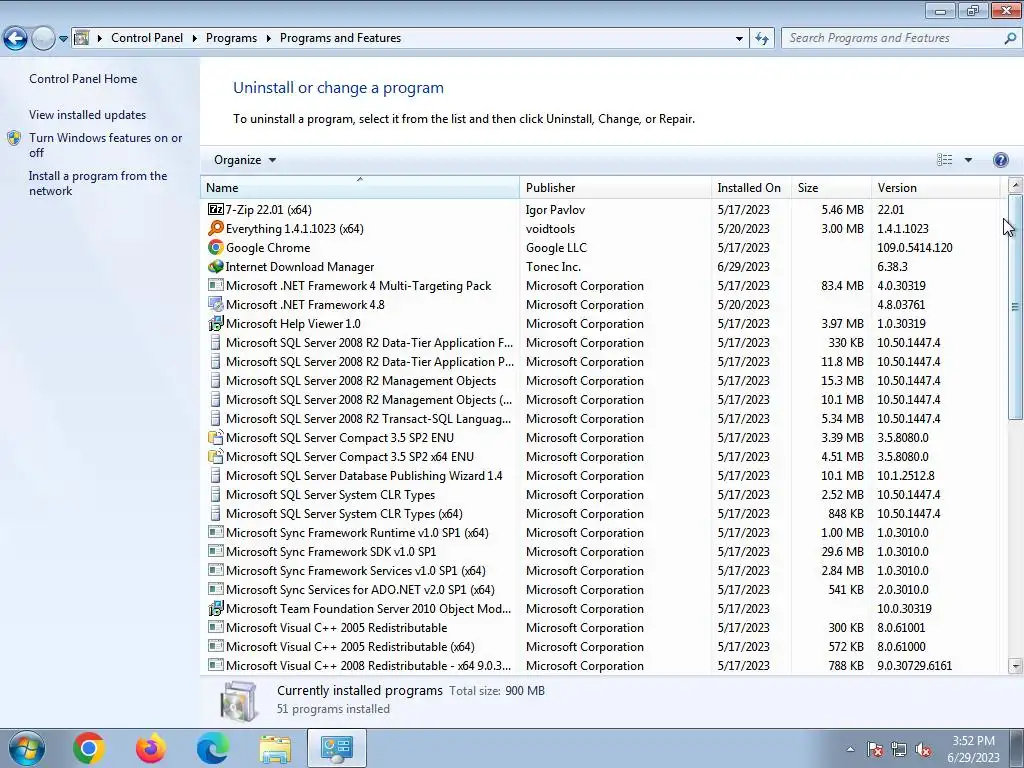Click the muted volume tray icon
Viewport: 1024px width, 768px height.
tap(923, 750)
